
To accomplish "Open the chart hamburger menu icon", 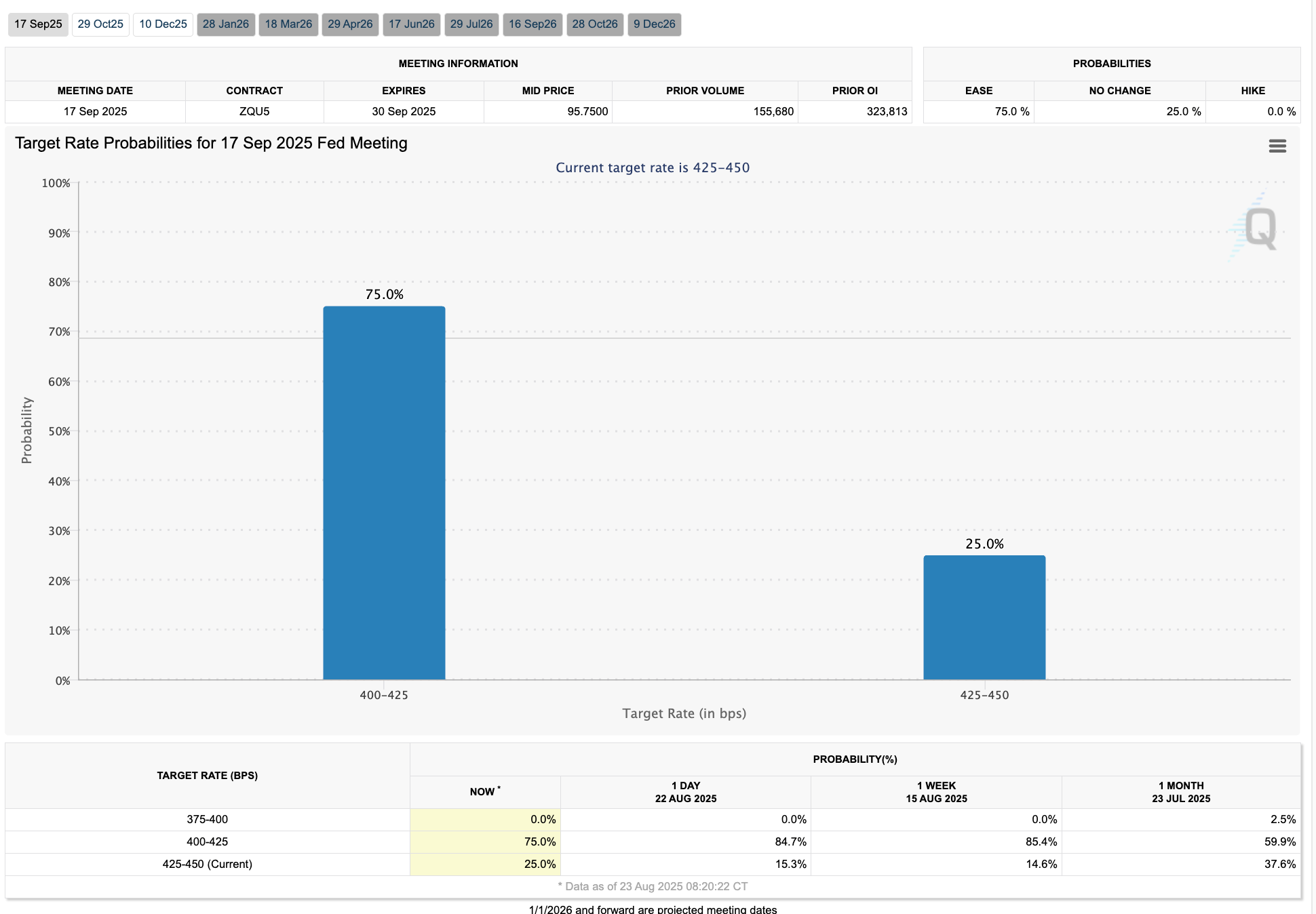I will [1277, 146].
